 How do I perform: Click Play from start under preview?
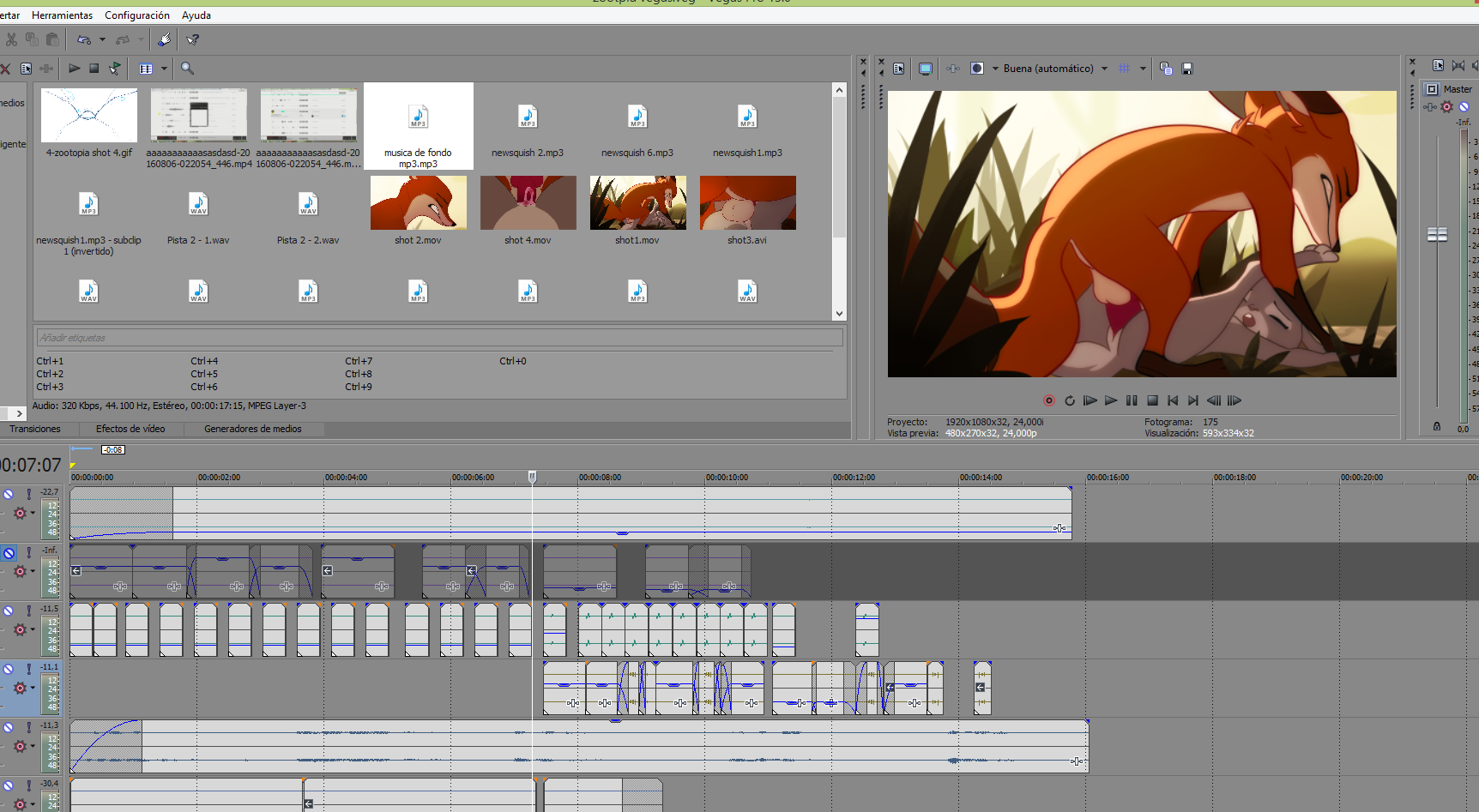coord(1090,400)
